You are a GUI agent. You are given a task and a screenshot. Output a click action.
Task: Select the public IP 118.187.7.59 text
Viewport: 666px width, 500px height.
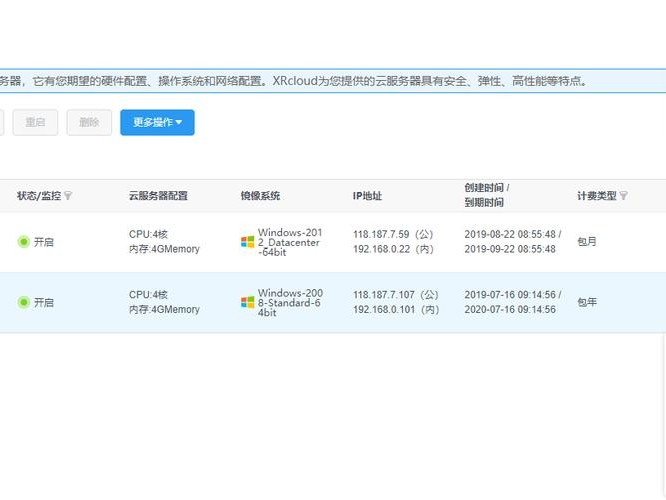(381, 234)
